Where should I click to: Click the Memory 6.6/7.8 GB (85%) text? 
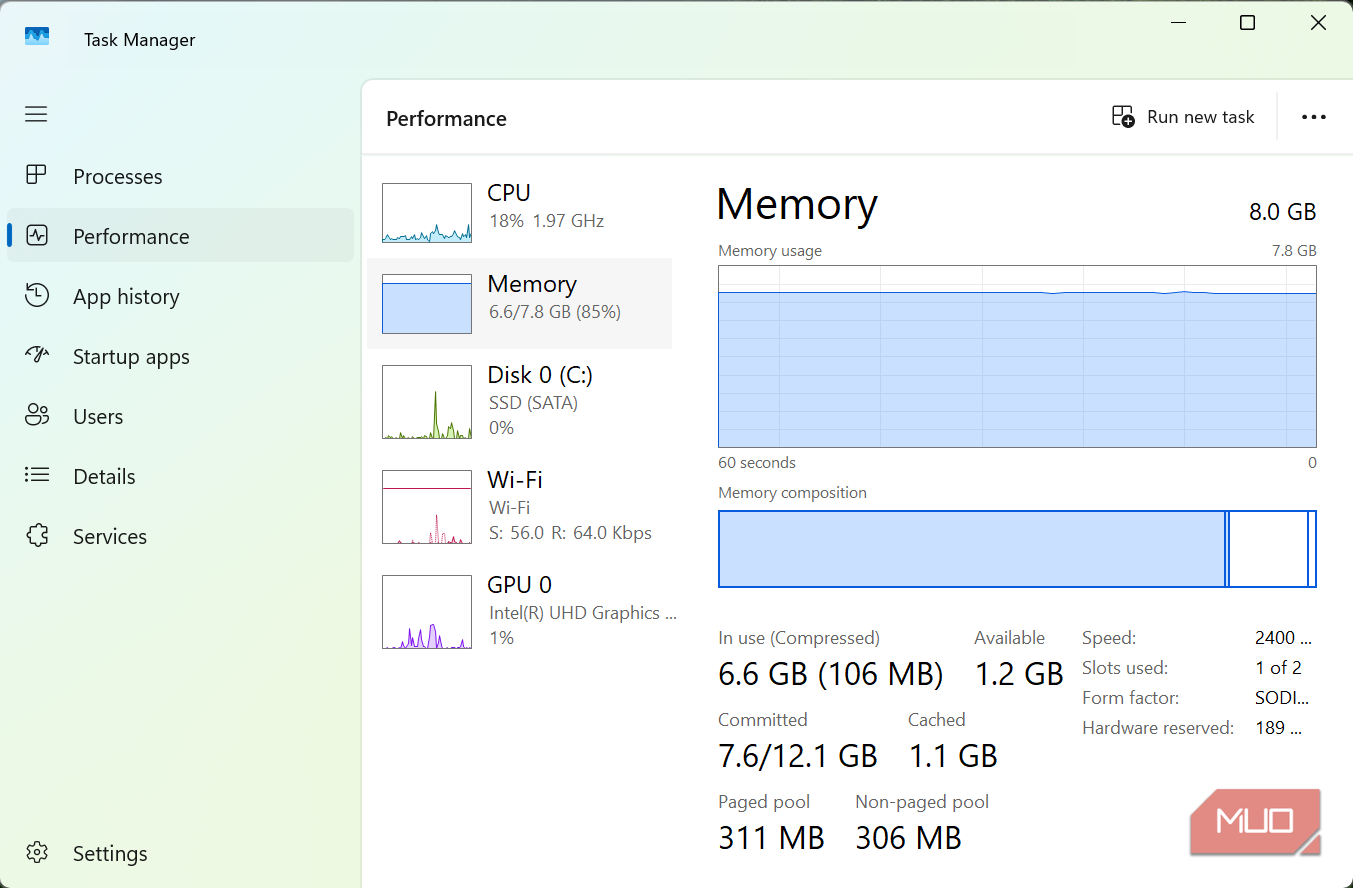555,312
